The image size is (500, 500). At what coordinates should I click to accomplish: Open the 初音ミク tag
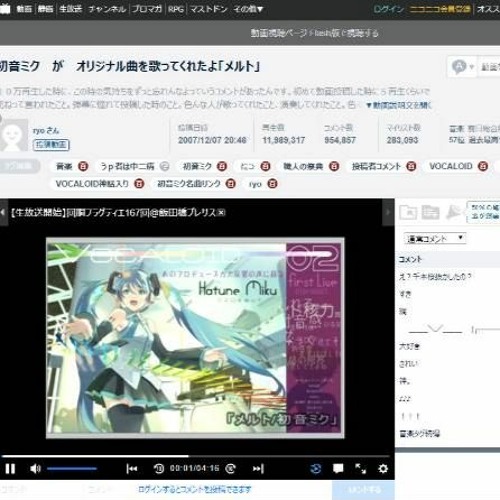[197, 166]
